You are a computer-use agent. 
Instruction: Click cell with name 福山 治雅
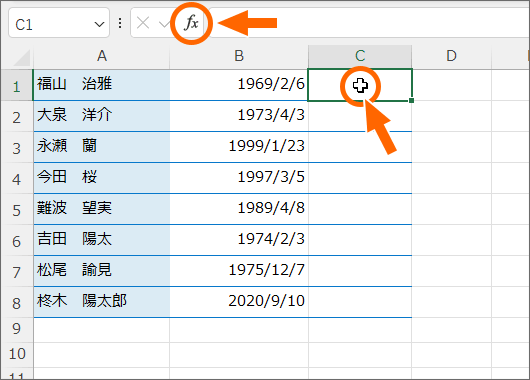(101, 85)
